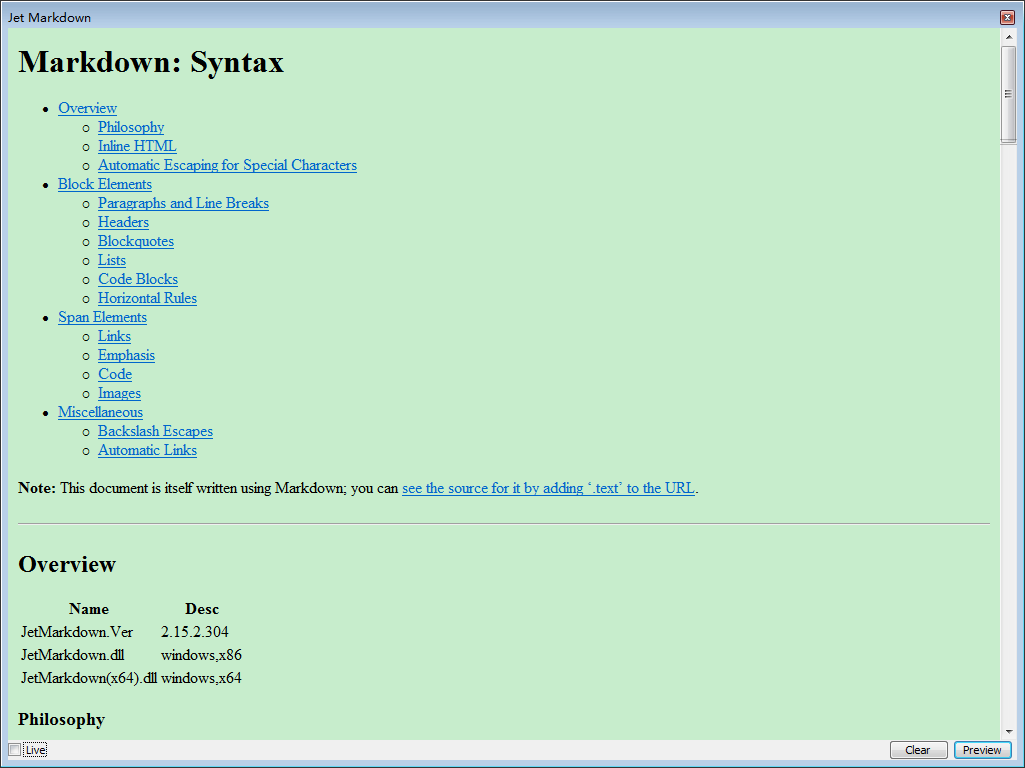Open the Philosophy link
The width and height of the screenshot is (1025, 768).
coord(130,127)
